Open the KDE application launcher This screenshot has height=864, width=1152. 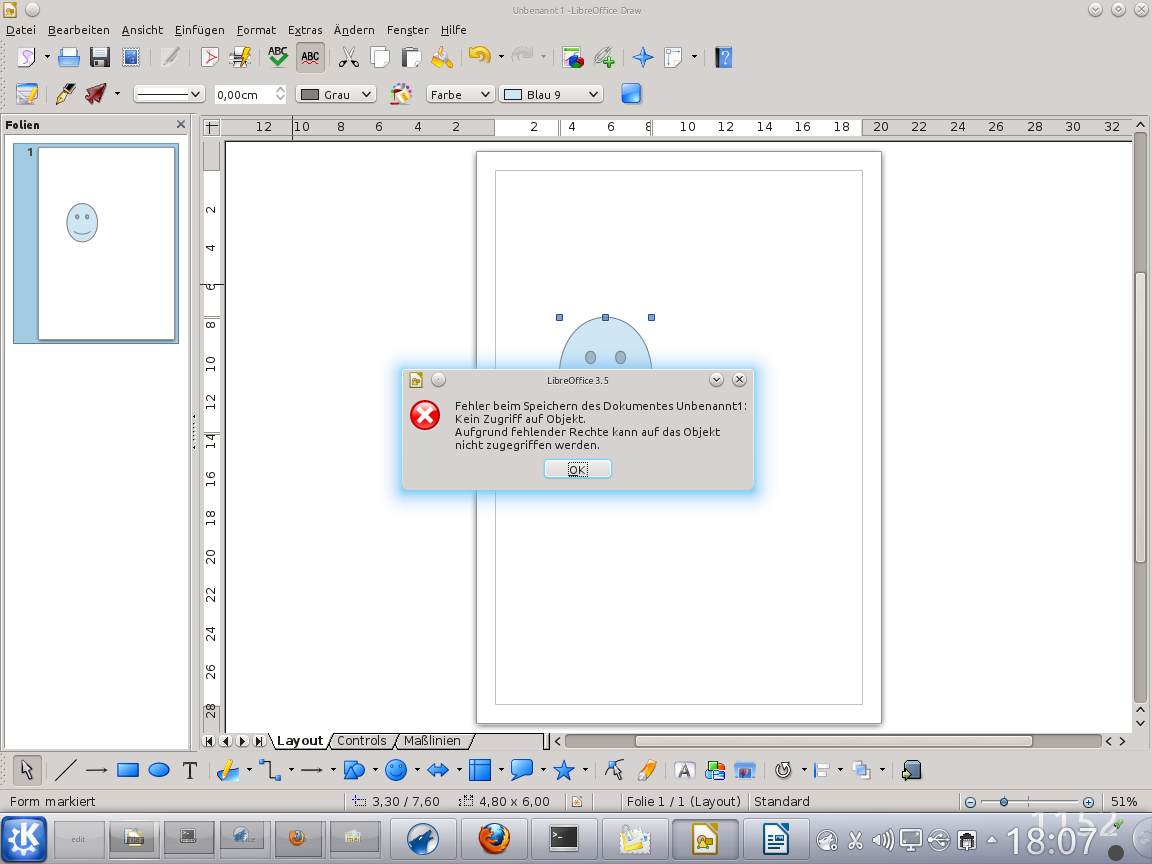[24, 838]
